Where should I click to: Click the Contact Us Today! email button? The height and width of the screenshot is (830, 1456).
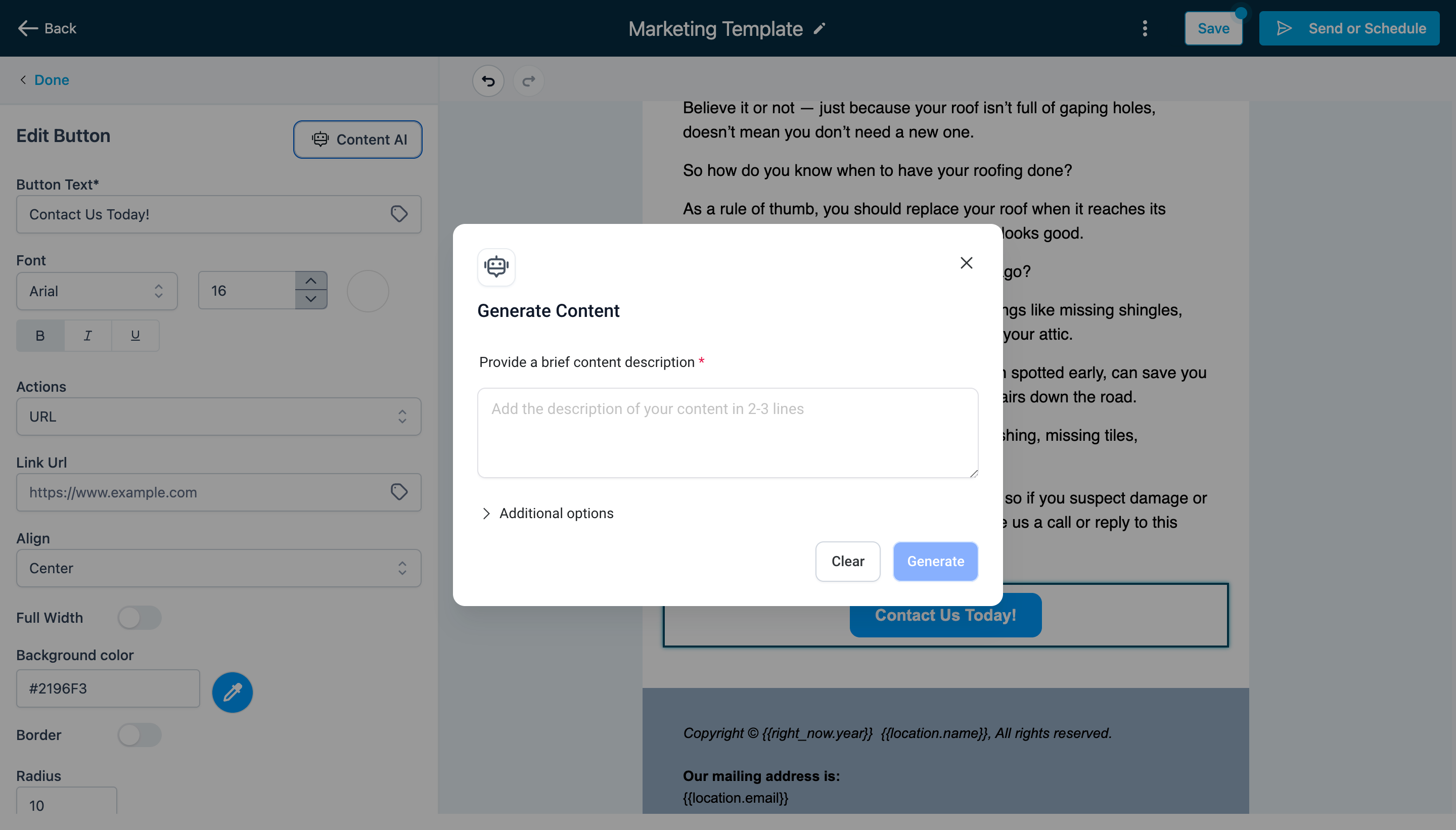(x=945, y=615)
